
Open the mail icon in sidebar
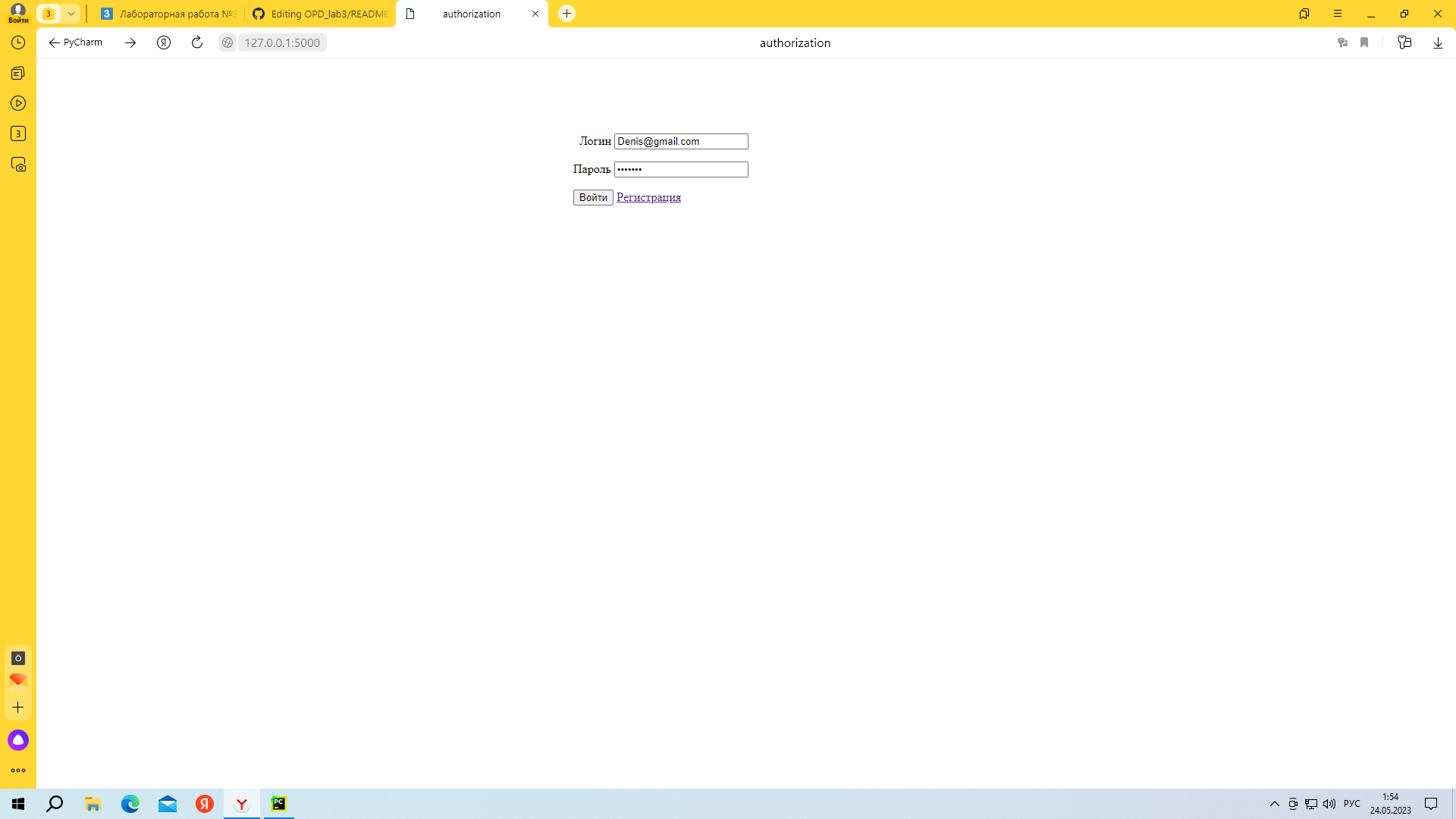click(18, 680)
